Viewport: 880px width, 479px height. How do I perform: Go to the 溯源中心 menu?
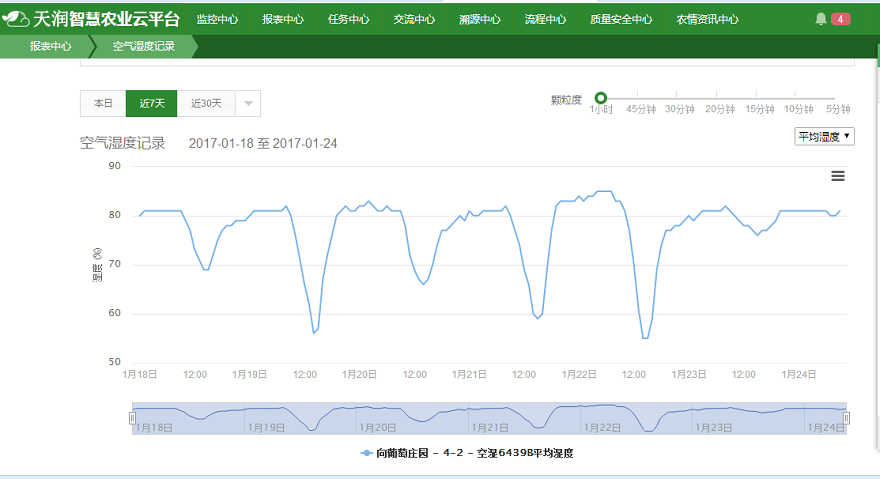(x=480, y=19)
